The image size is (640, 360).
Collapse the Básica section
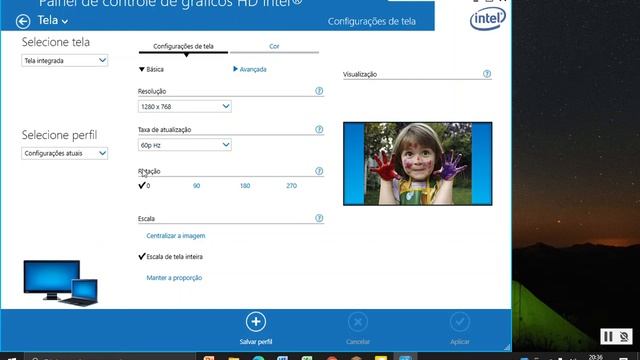[151, 69]
